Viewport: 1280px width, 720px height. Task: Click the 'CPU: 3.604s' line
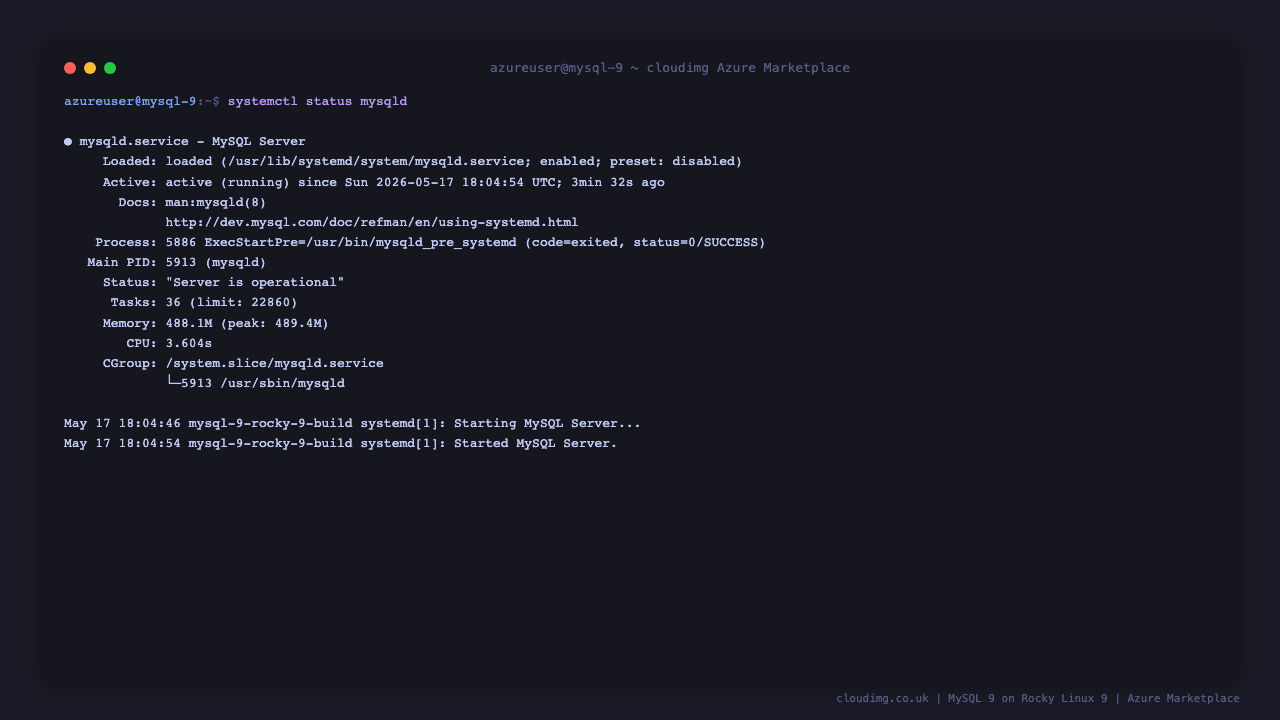[x=169, y=343]
